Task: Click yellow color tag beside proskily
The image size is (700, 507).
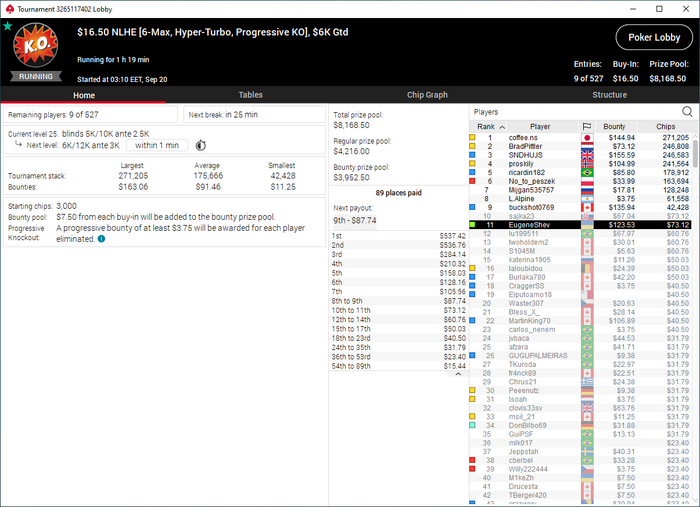Action: click(472, 164)
